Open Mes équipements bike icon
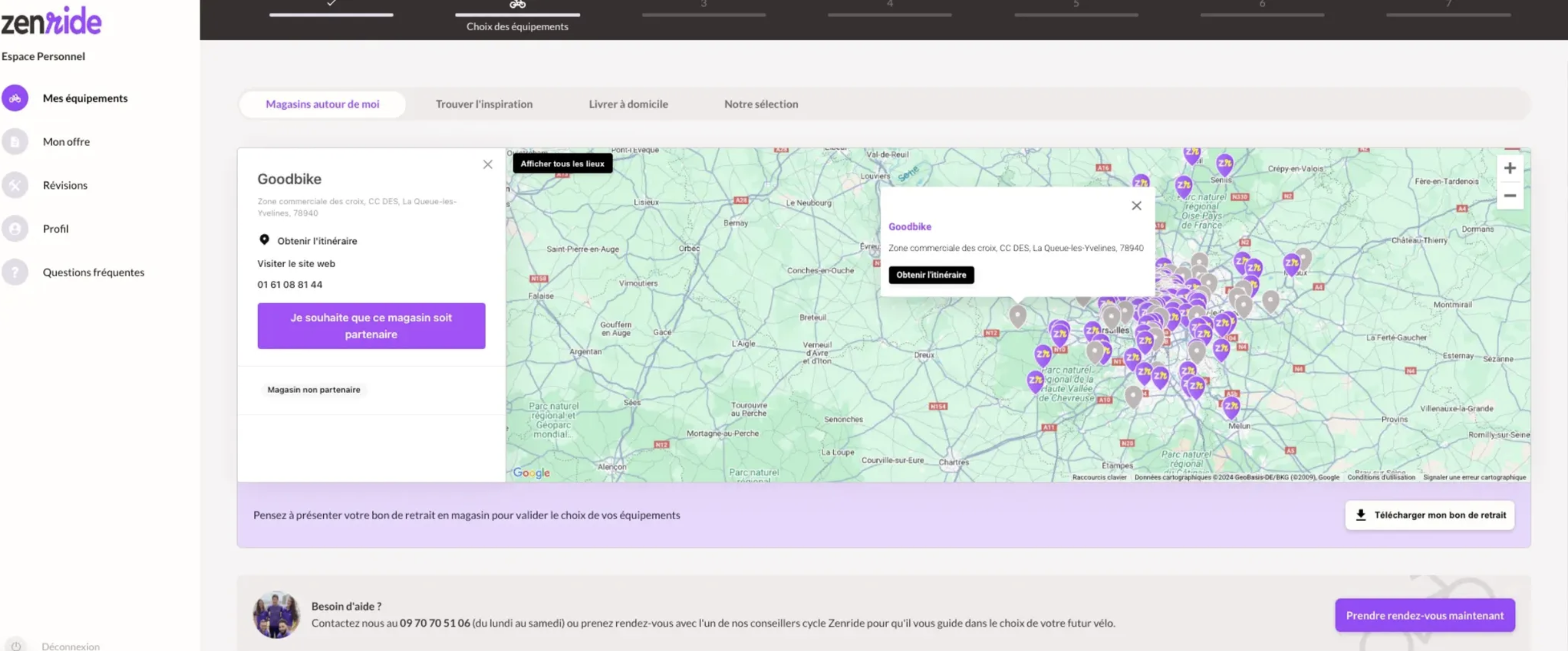 15,98
